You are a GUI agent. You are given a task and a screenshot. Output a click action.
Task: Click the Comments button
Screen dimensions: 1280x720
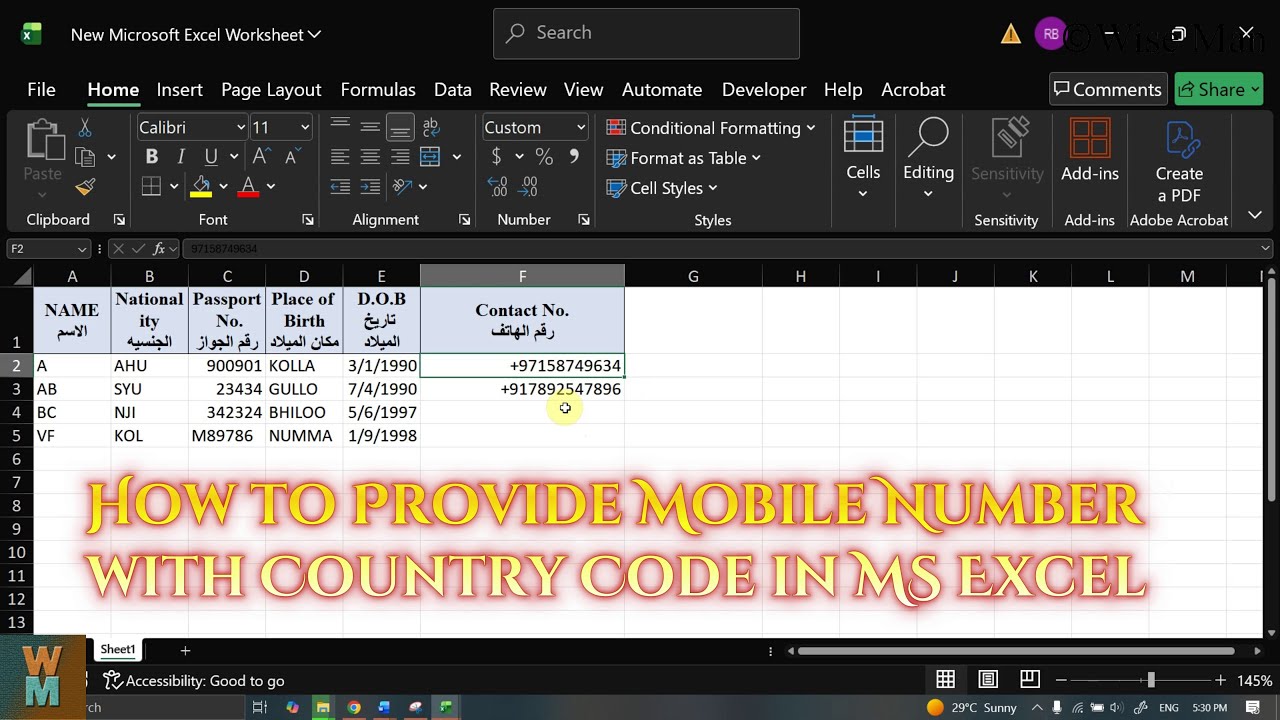(1108, 89)
